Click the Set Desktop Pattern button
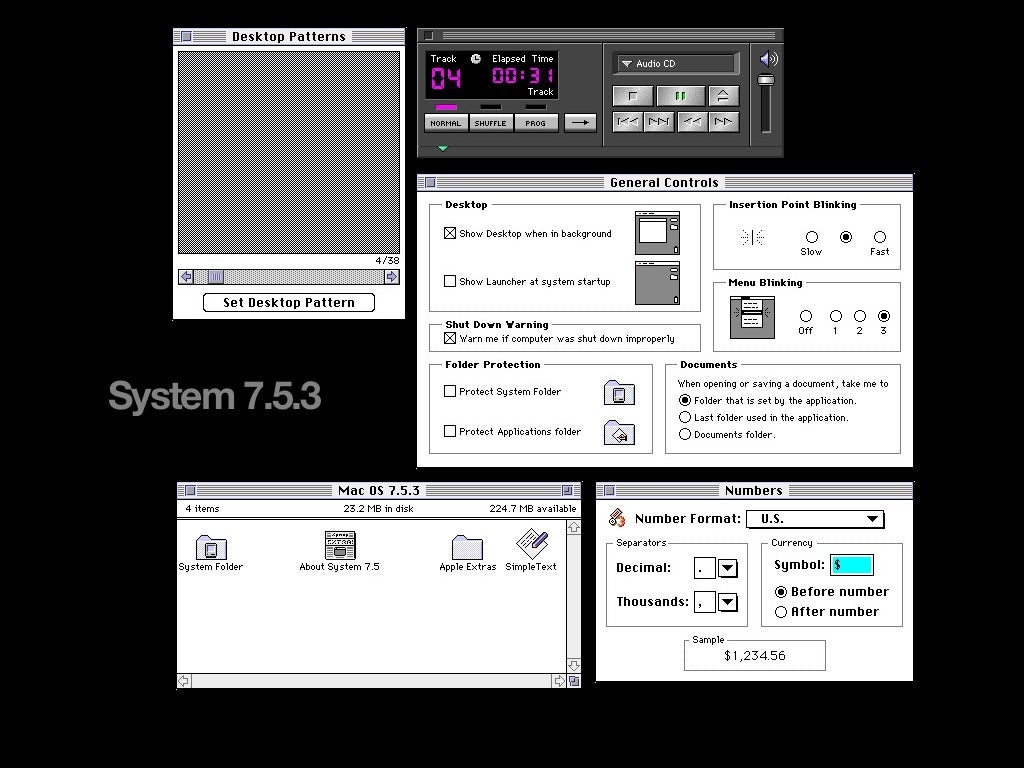This screenshot has height=768, width=1024. pos(289,303)
